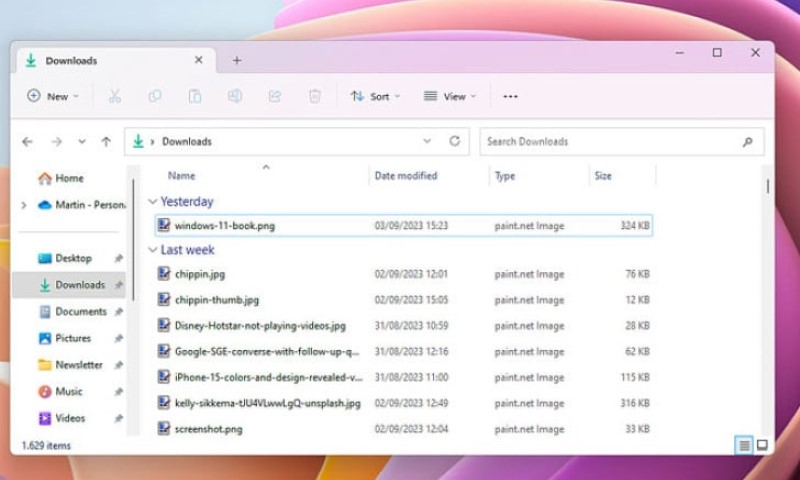Image resolution: width=800 pixels, height=480 pixels.
Task: Go back with the left arrow
Action: pos(28,142)
